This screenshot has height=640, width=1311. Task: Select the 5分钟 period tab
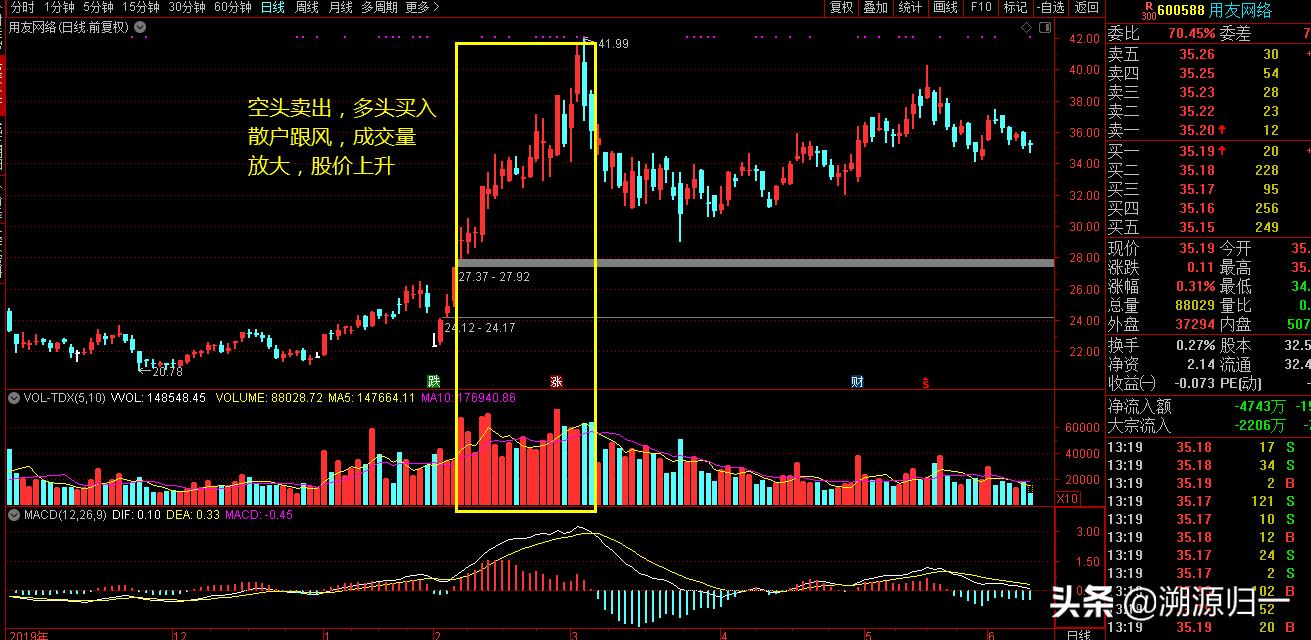[x=98, y=7]
